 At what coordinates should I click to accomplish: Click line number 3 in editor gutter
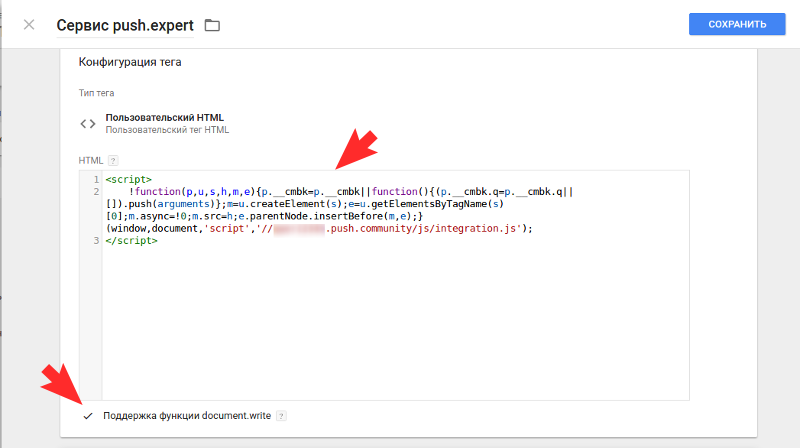pos(96,240)
